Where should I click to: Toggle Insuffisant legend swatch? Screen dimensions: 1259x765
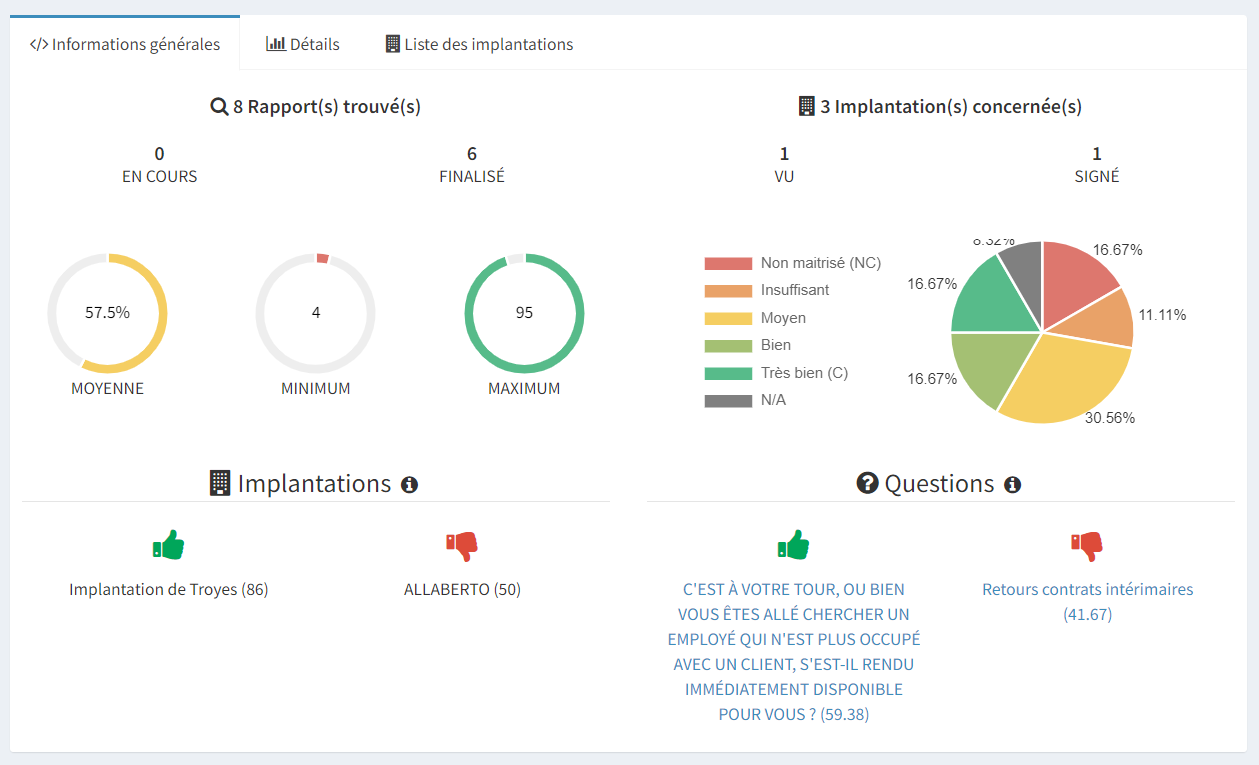click(x=728, y=290)
